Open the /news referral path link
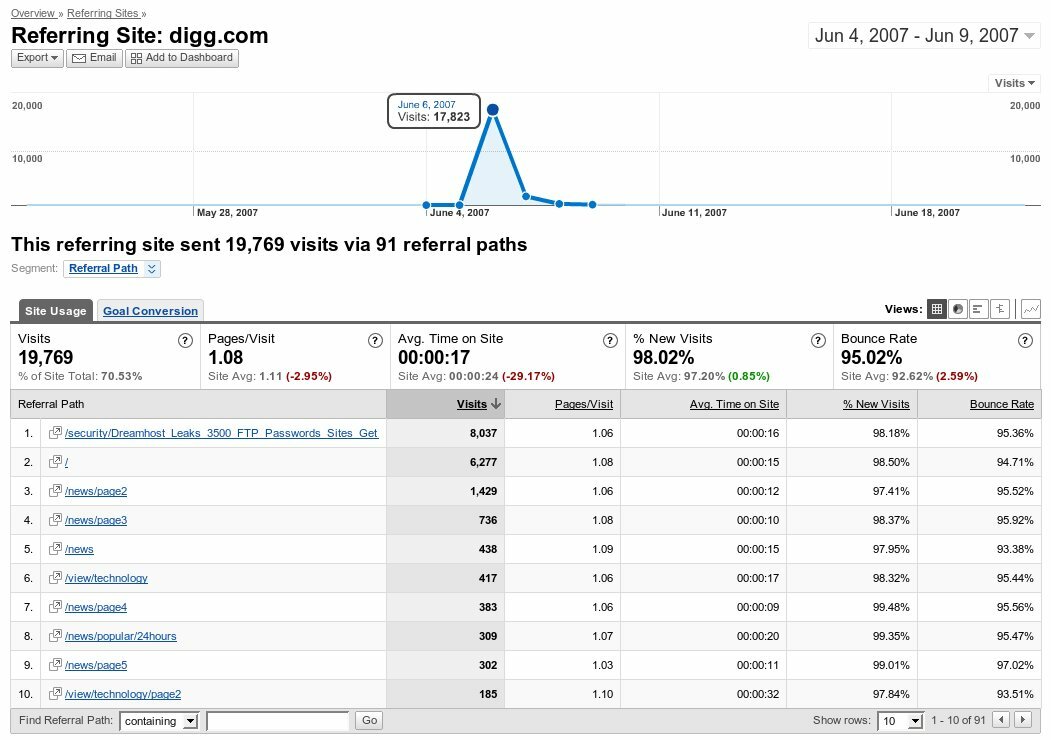Image resolution: width=1051 pixels, height=740 pixels. [79, 550]
